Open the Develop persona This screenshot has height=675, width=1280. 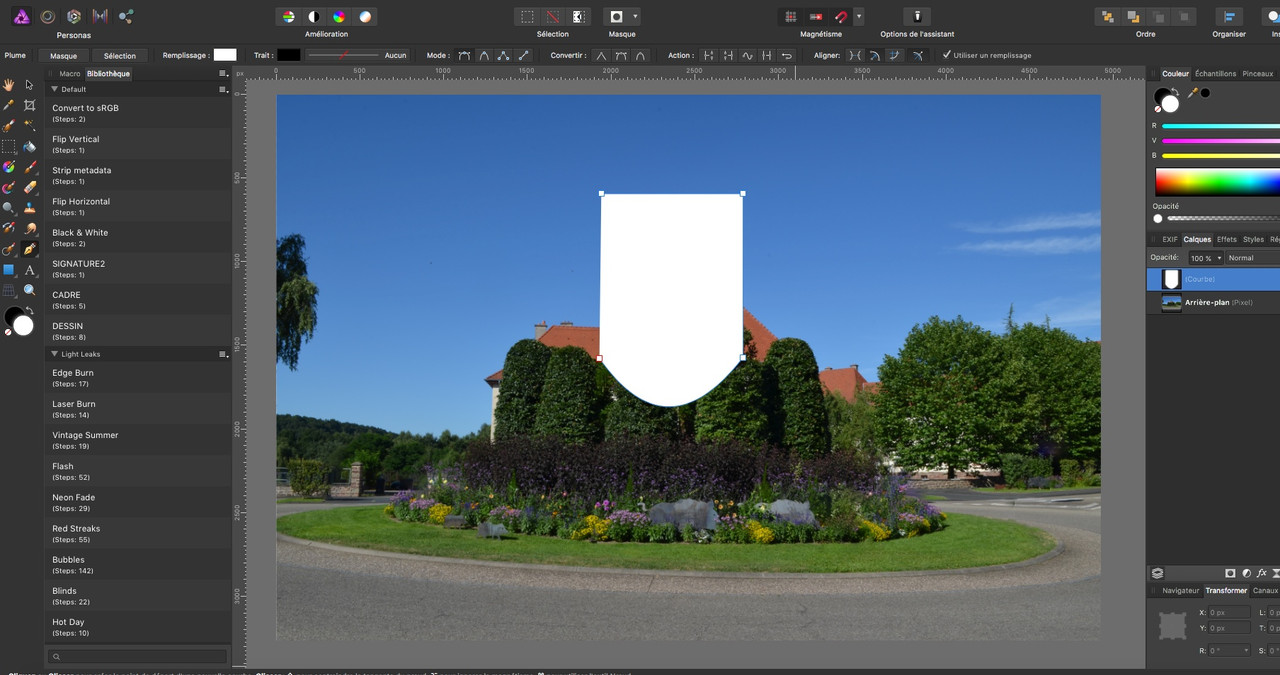coord(73,16)
